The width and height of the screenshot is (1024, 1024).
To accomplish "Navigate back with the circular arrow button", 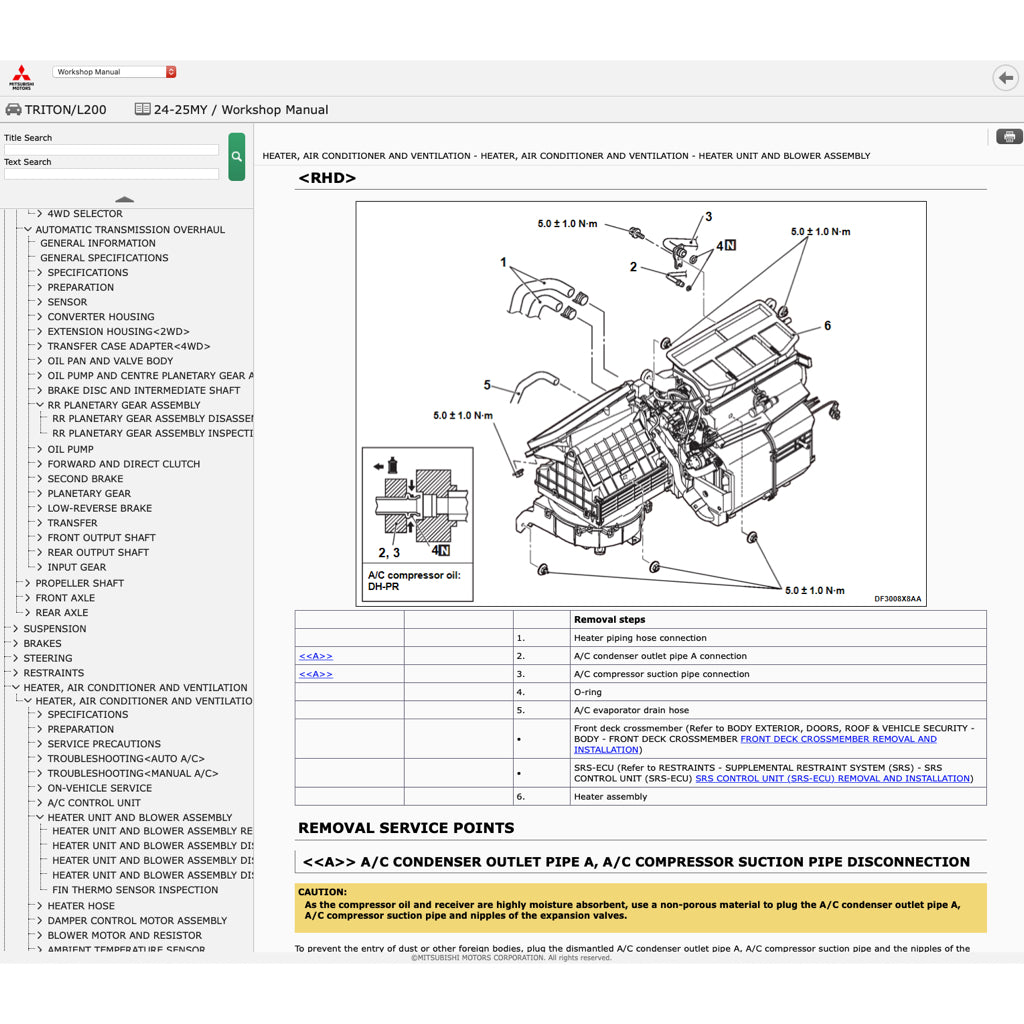I will coord(1005,77).
